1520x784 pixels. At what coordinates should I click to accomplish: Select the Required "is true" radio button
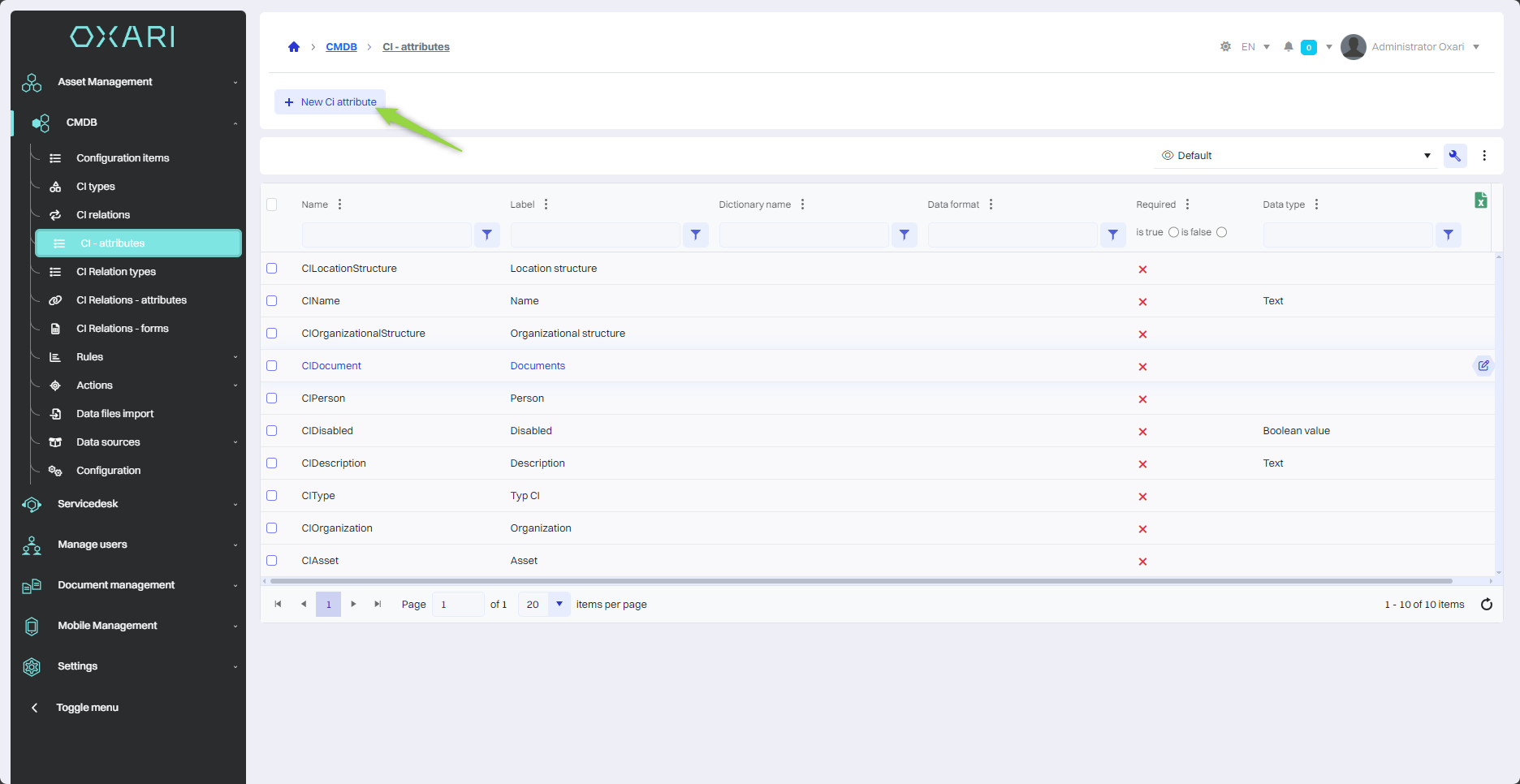tap(1173, 233)
